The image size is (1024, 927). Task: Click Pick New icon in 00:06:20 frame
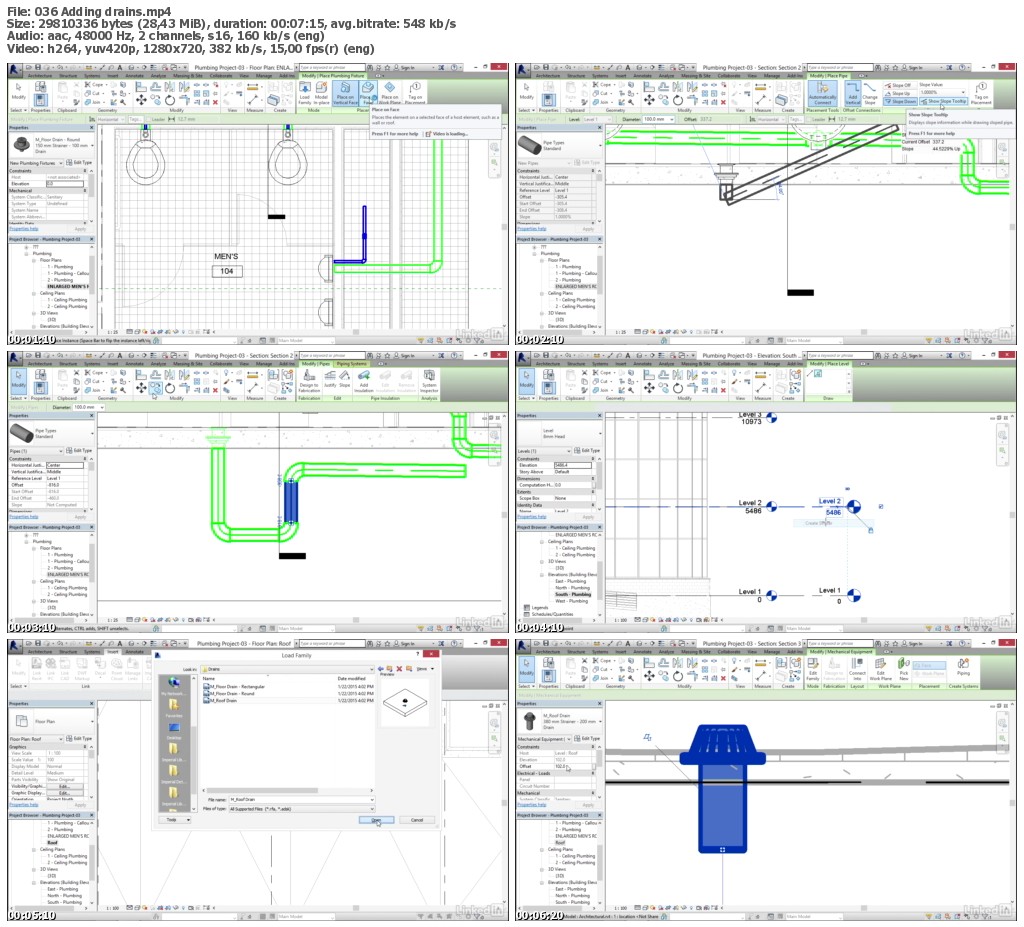click(x=904, y=669)
